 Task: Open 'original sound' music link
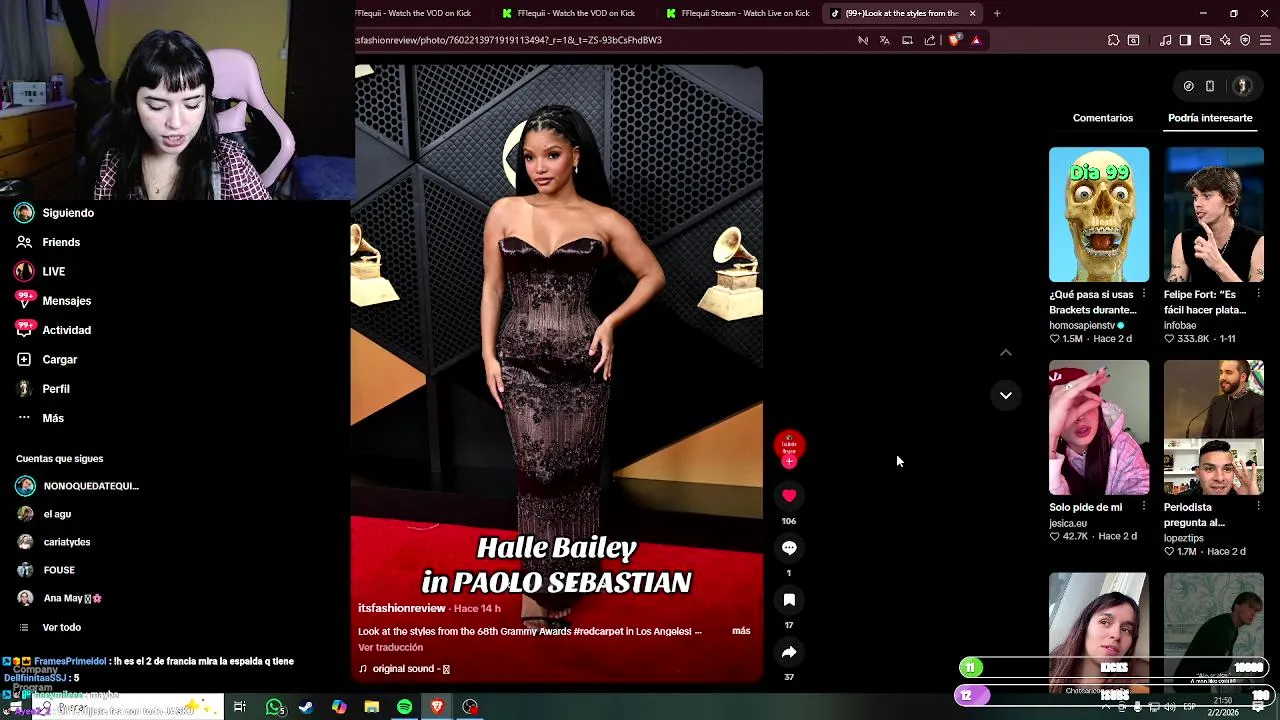(404, 669)
